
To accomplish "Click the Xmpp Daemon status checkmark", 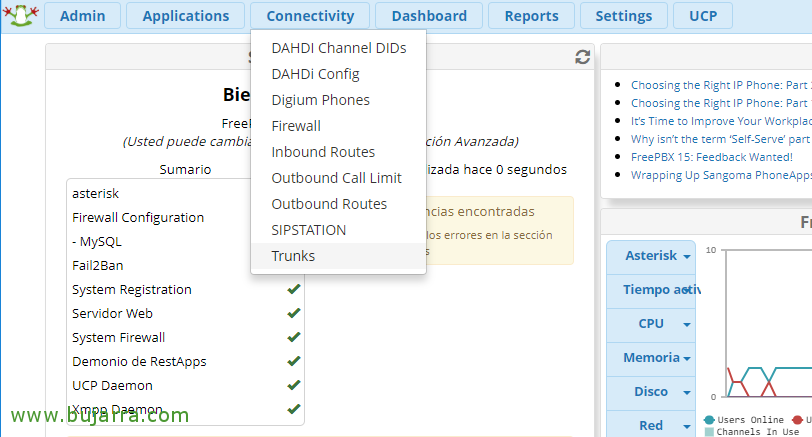I will point(294,409).
